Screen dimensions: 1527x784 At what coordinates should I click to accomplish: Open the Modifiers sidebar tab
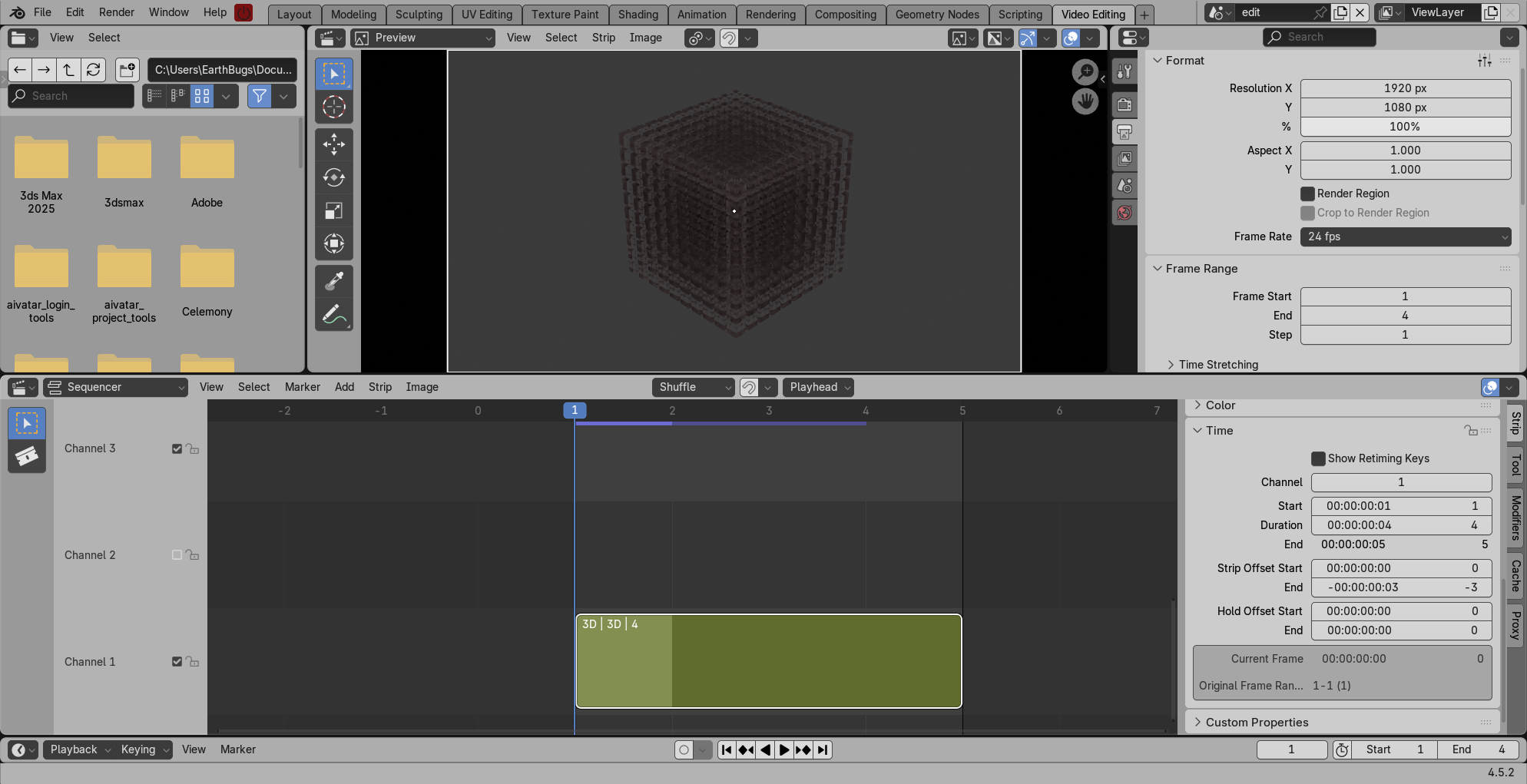tap(1516, 518)
